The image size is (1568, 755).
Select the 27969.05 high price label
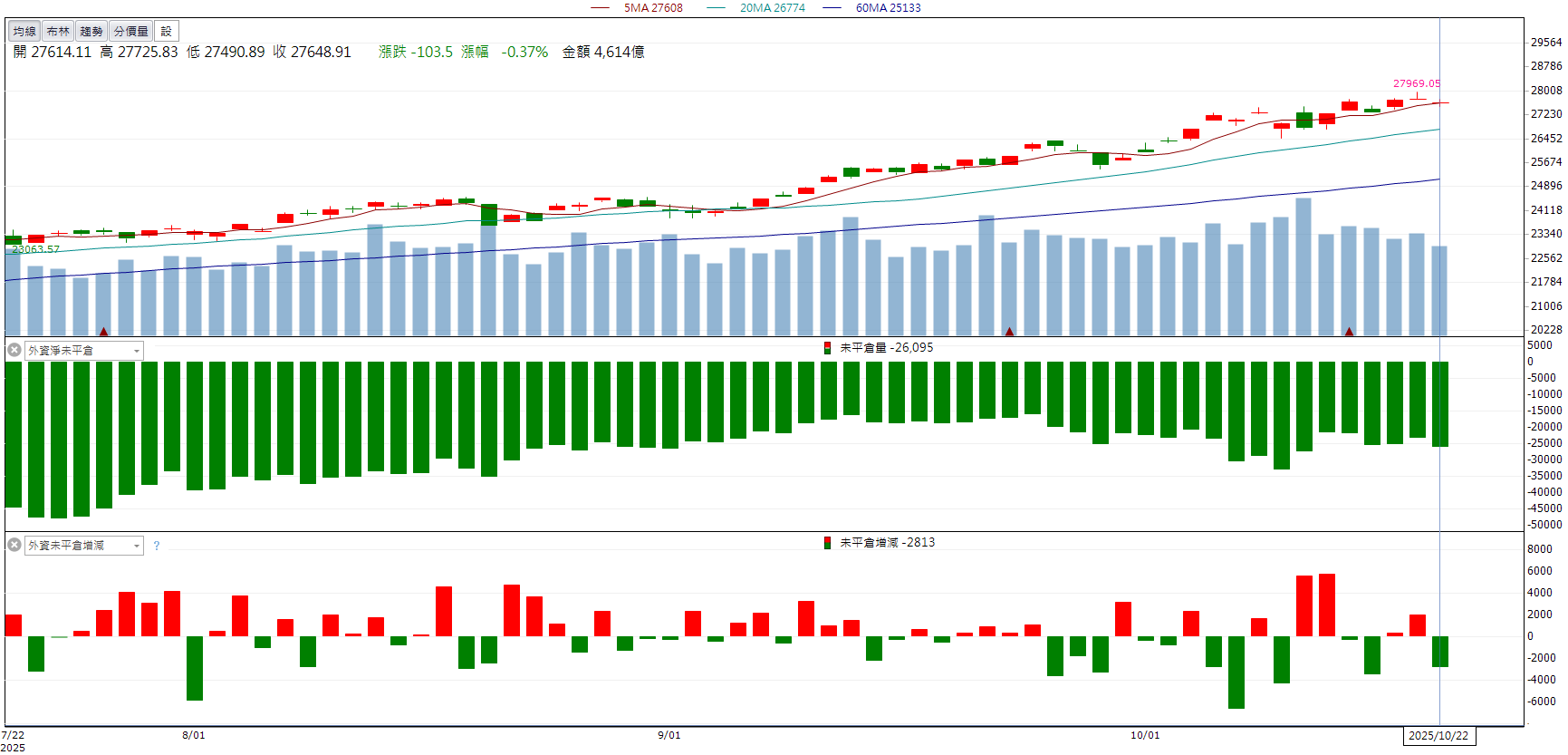pyautogui.click(x=1417, y=83)
